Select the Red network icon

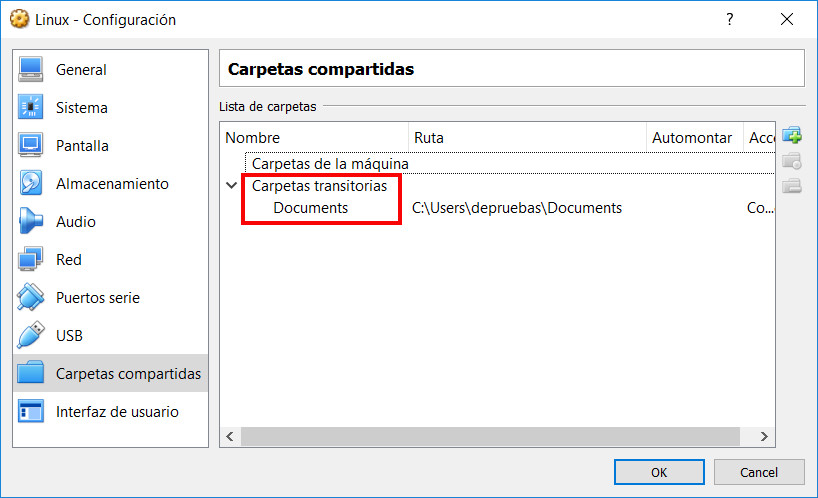30,259
